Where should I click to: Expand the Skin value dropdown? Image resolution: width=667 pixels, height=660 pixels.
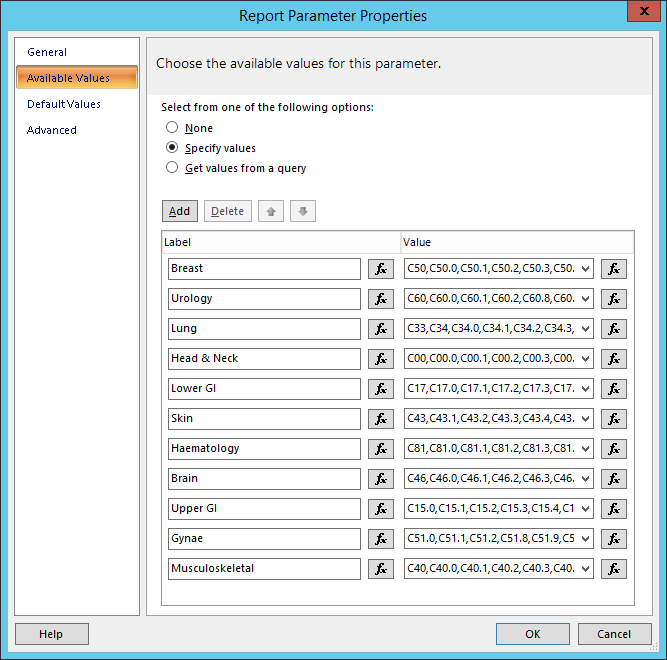(x=585, y=419)
